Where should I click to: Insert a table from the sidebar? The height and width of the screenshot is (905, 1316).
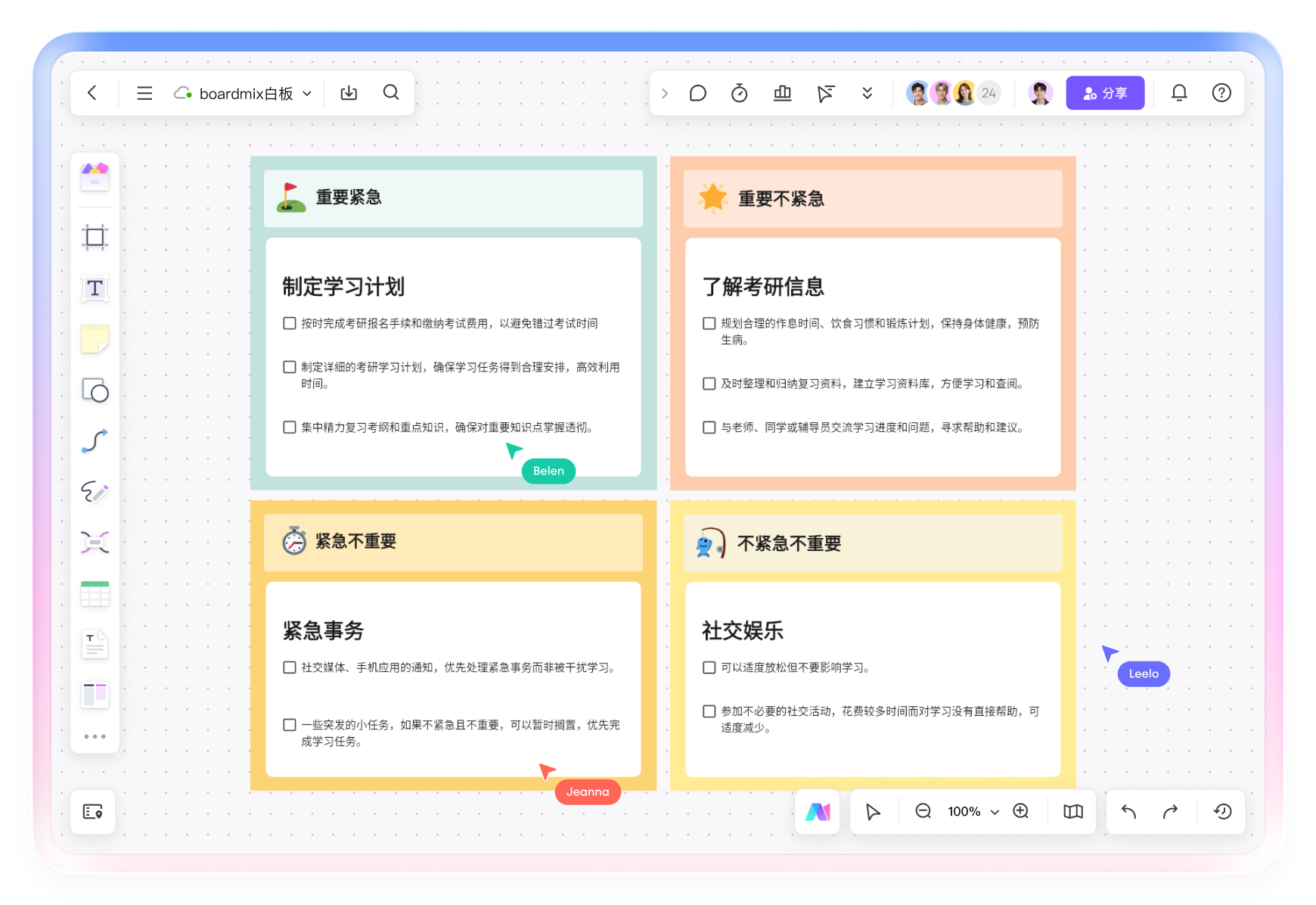pyautogui.click(x=95, y=594)
